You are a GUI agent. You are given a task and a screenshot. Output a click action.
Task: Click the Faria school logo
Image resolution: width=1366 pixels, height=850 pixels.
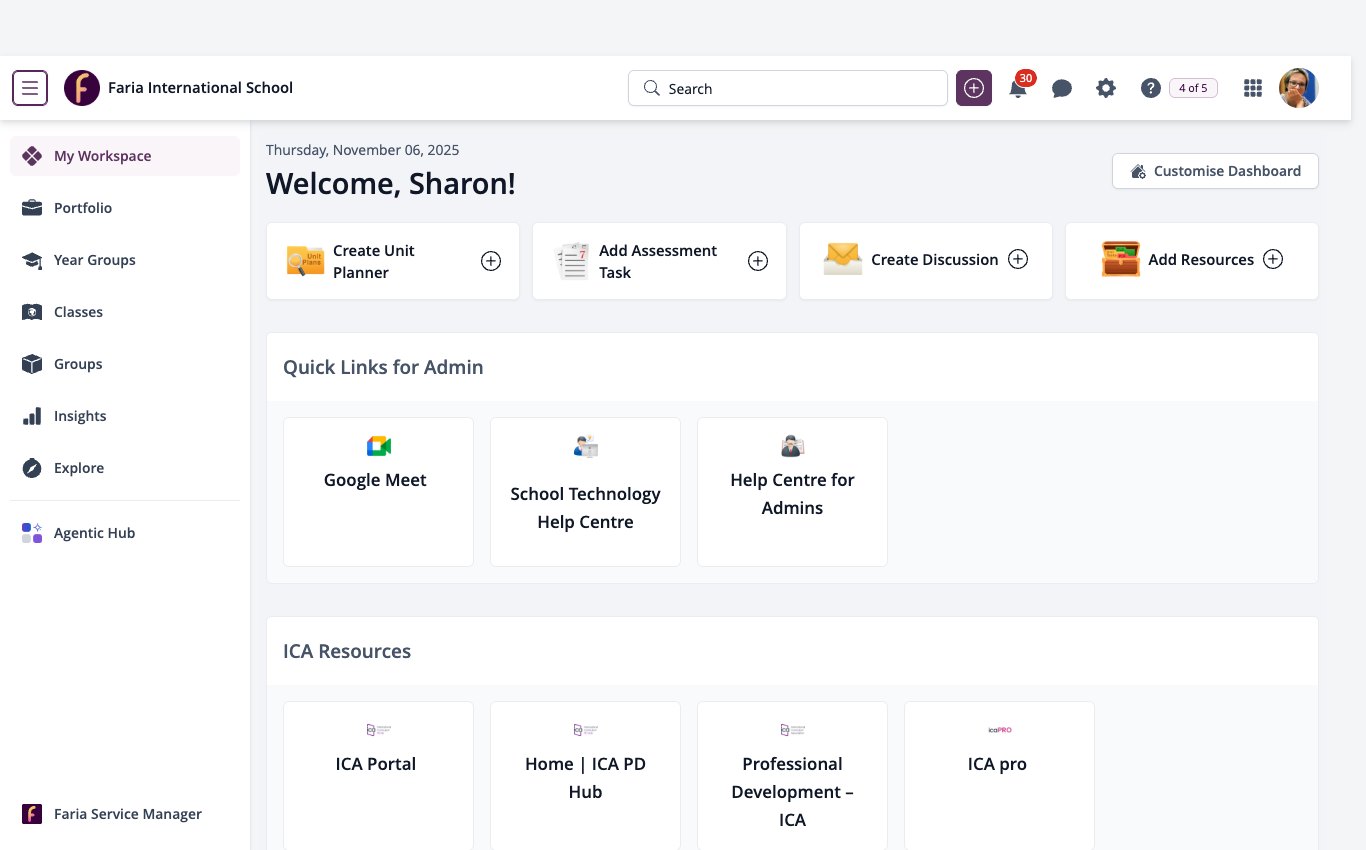point(82,88)
